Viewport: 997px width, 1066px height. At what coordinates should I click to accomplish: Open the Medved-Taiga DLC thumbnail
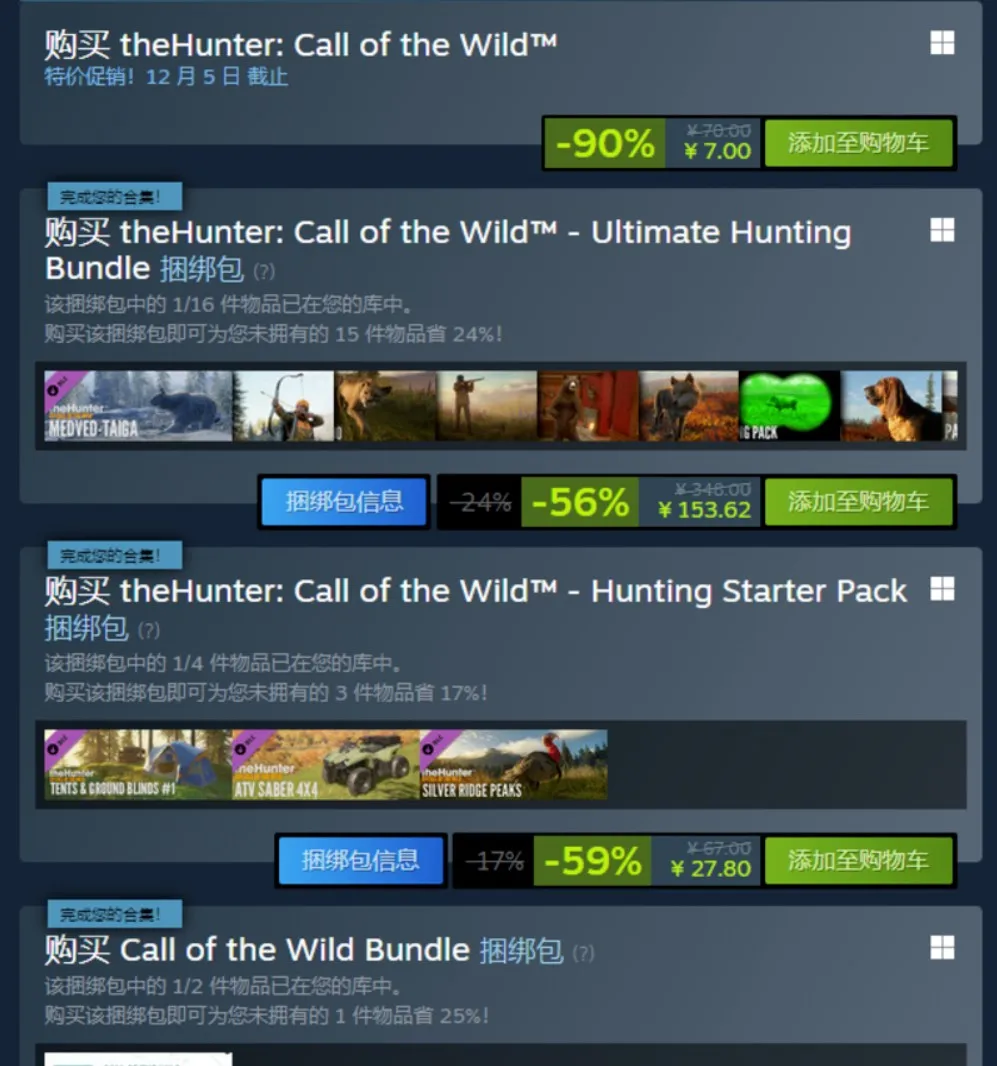138,406
